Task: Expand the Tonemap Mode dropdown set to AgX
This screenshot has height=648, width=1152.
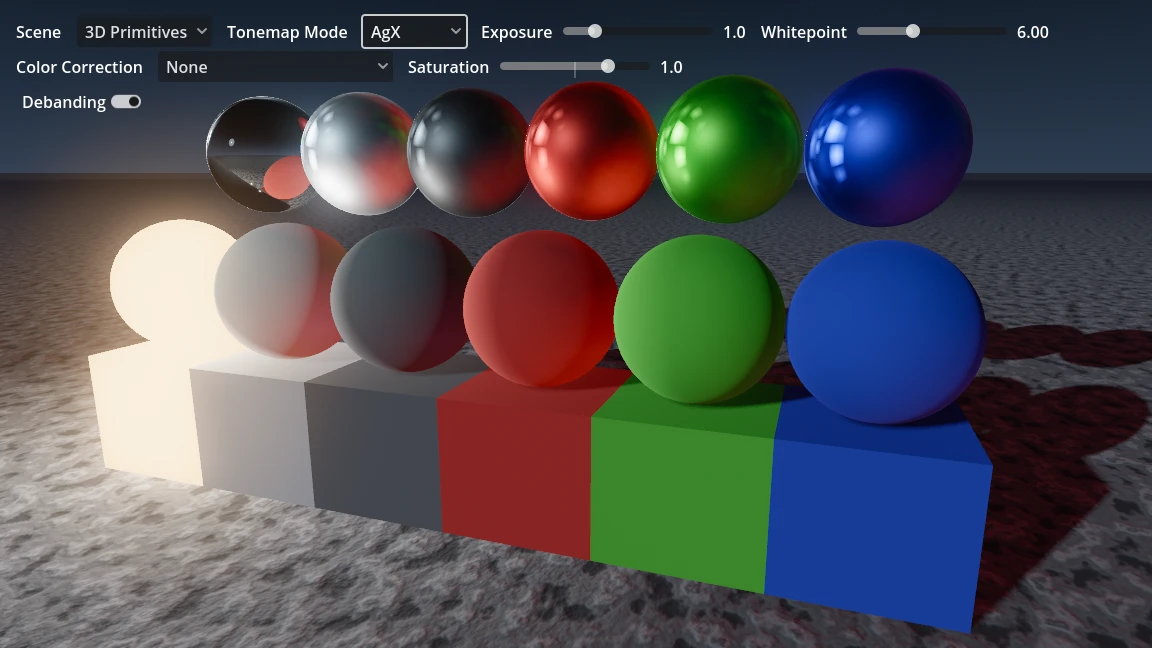Action: click(x=414, y=32)
